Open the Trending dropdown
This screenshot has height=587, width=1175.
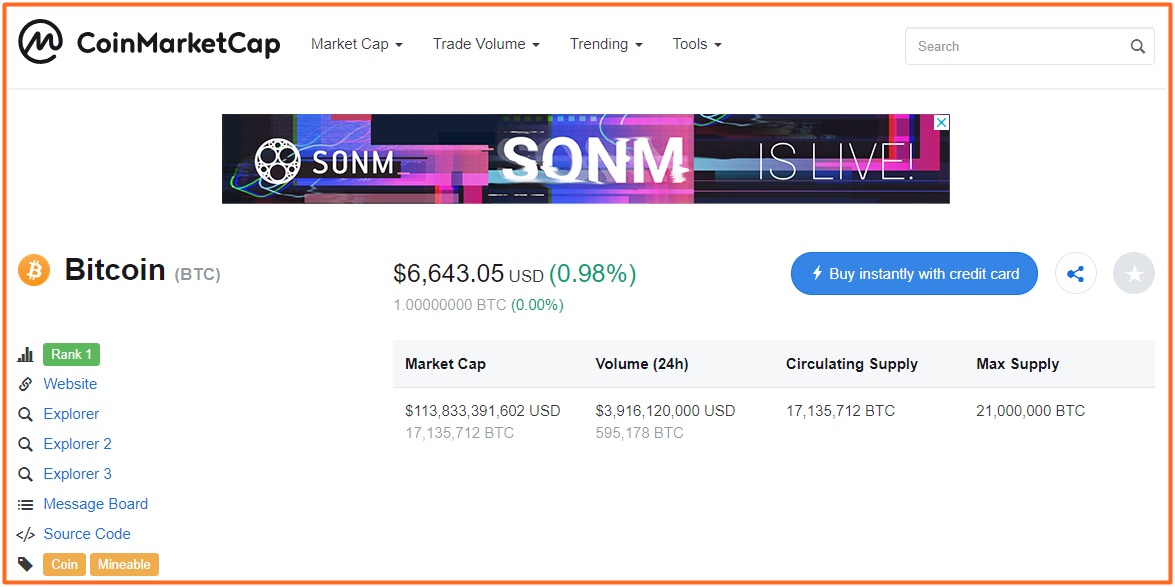606,44
